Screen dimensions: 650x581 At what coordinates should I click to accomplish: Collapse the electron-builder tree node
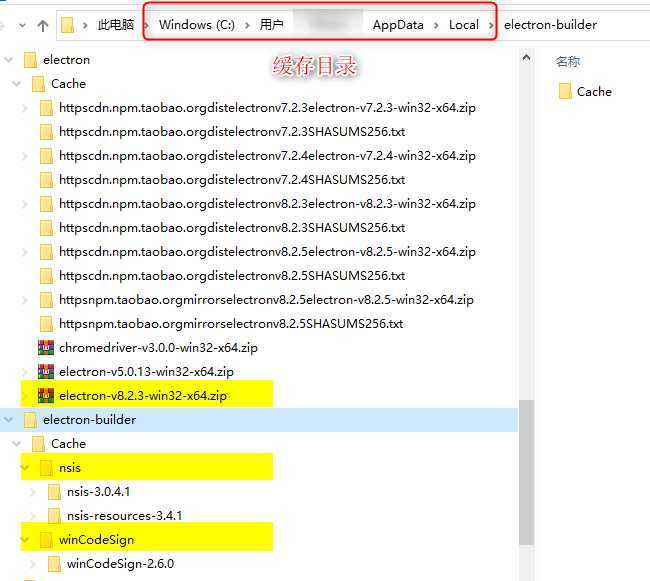pos(9,420)
